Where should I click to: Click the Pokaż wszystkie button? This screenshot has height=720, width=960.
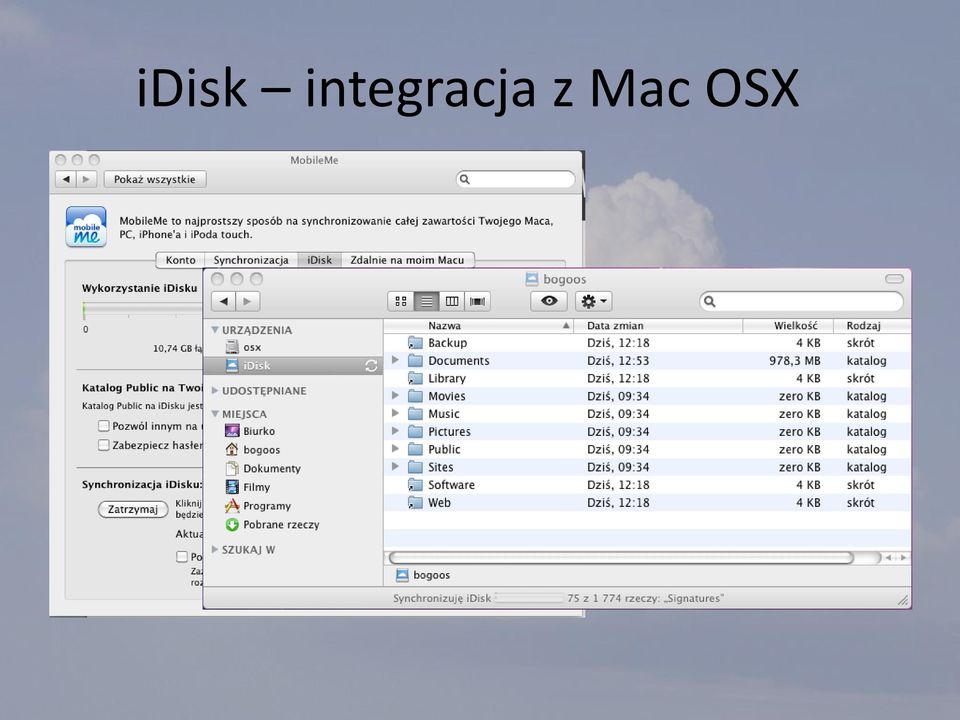pos(155,179)
